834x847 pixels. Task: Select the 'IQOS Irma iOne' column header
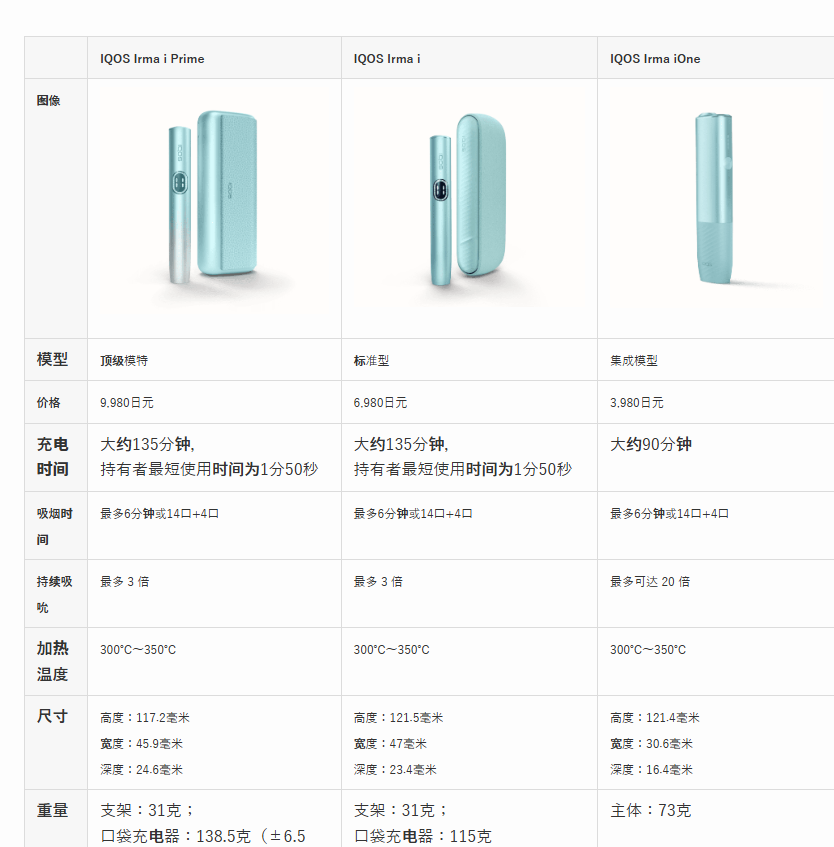[655, 59]
